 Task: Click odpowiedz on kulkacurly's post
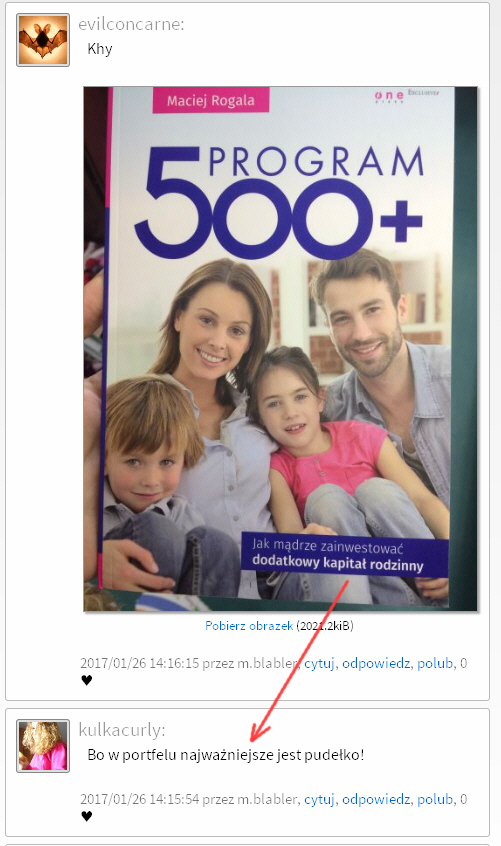click(376, 799)
